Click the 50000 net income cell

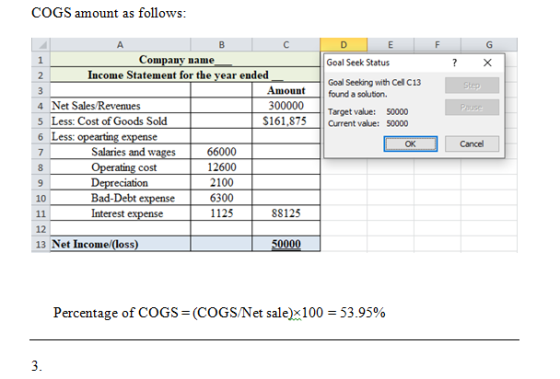pos(286,244)
